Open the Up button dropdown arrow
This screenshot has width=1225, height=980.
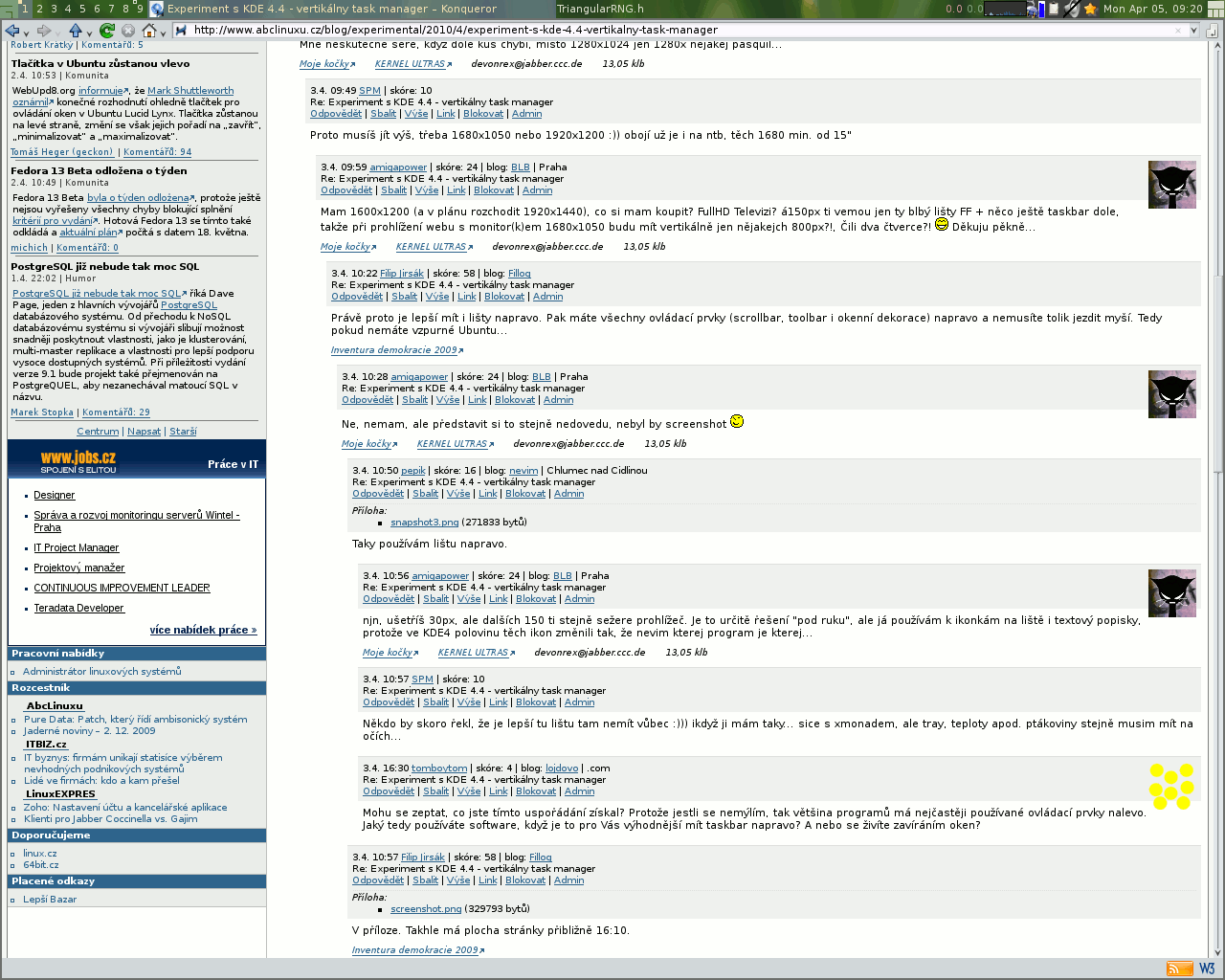(x=90, y=33)
